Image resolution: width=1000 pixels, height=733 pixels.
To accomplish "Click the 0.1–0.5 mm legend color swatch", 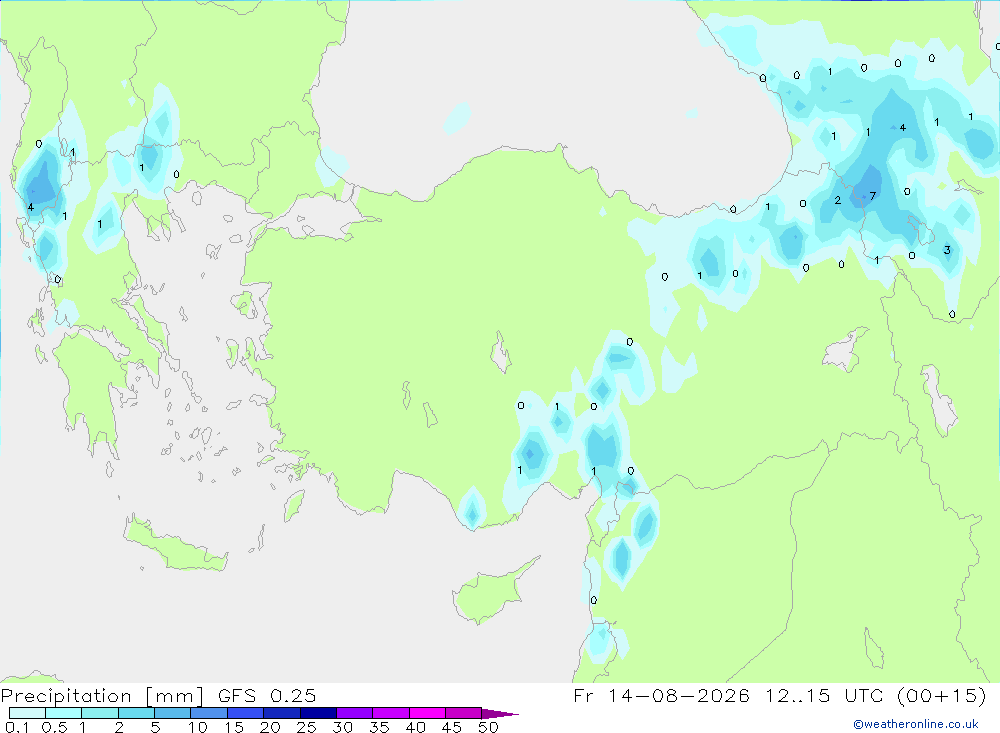I will pos(27,713).
